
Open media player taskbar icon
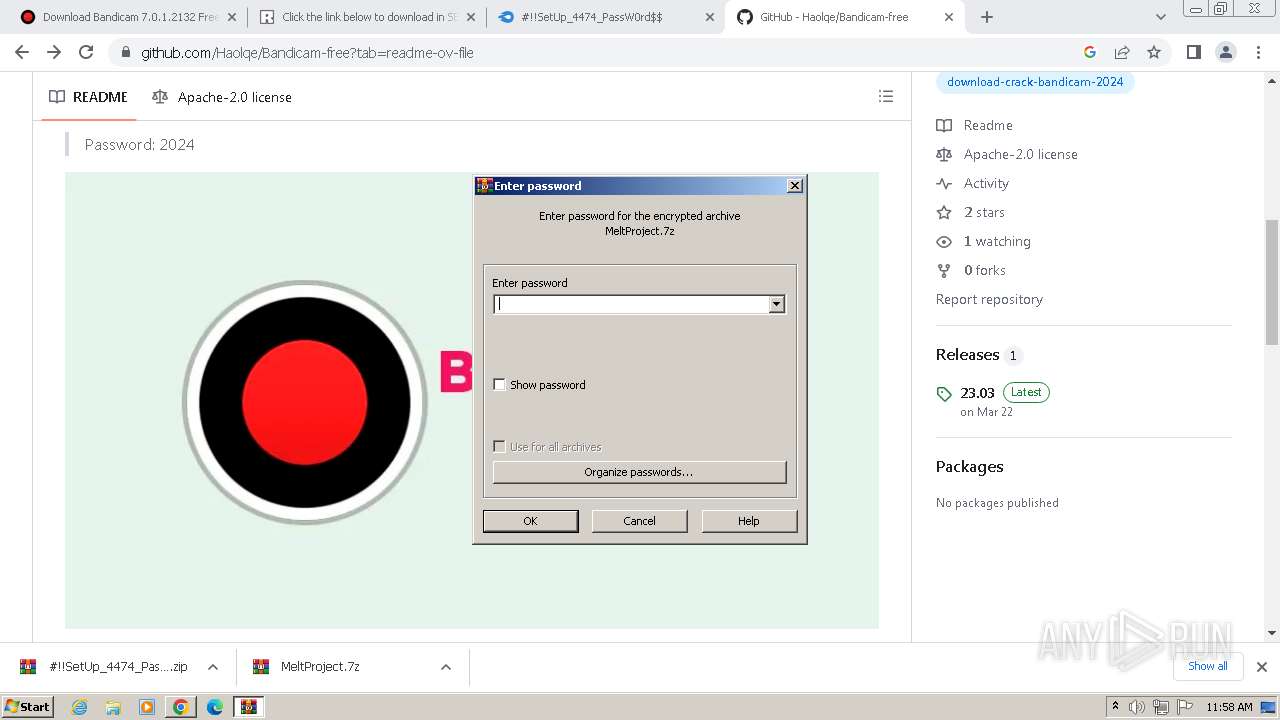pos(147,707)
